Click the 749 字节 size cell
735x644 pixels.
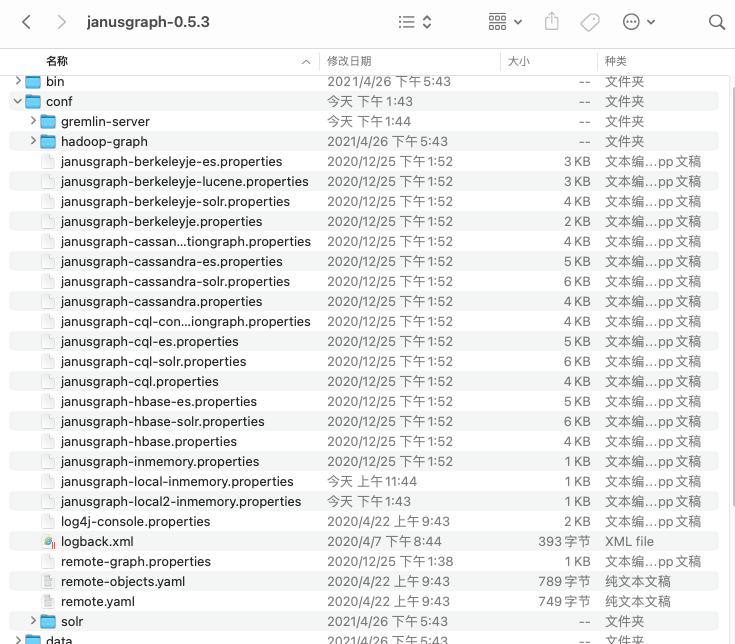564,601
